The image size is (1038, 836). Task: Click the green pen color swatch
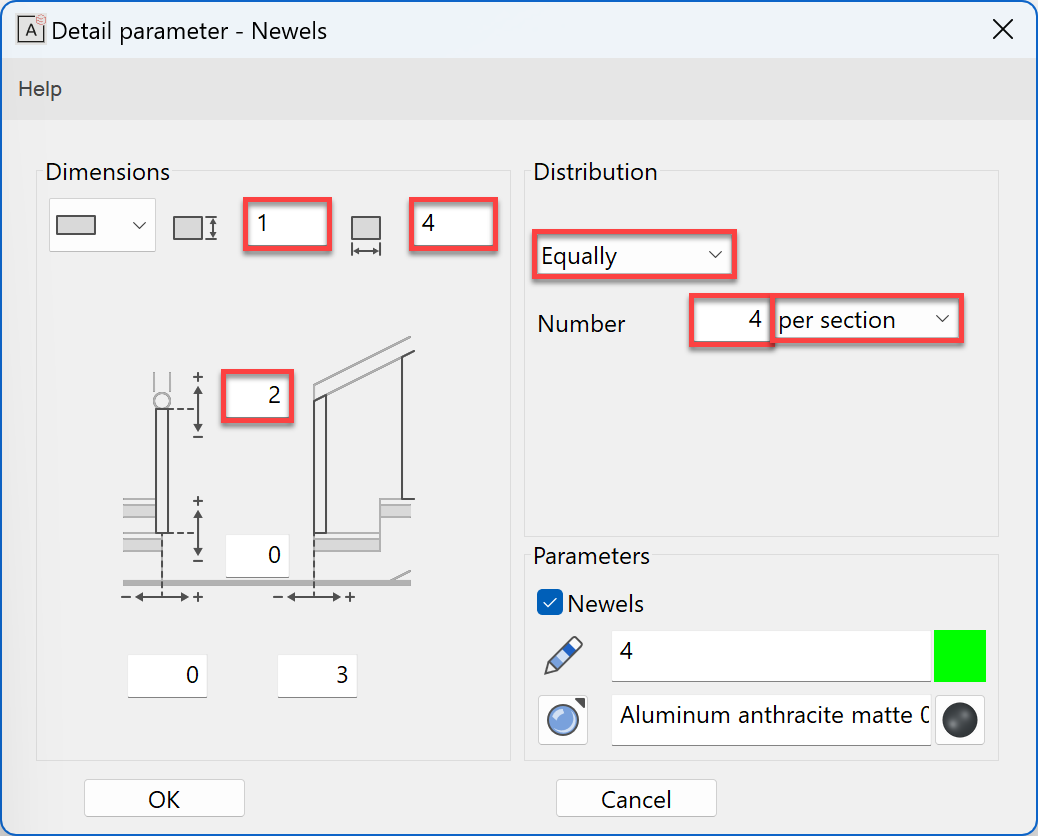(959, 656)
